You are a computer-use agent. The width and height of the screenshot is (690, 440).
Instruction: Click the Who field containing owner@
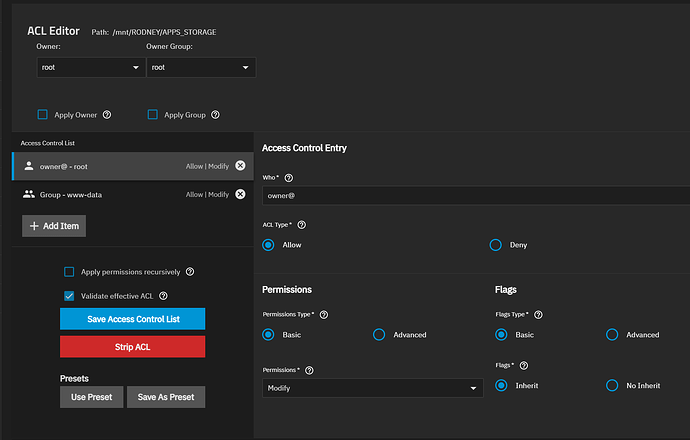(x=476, y=195)
